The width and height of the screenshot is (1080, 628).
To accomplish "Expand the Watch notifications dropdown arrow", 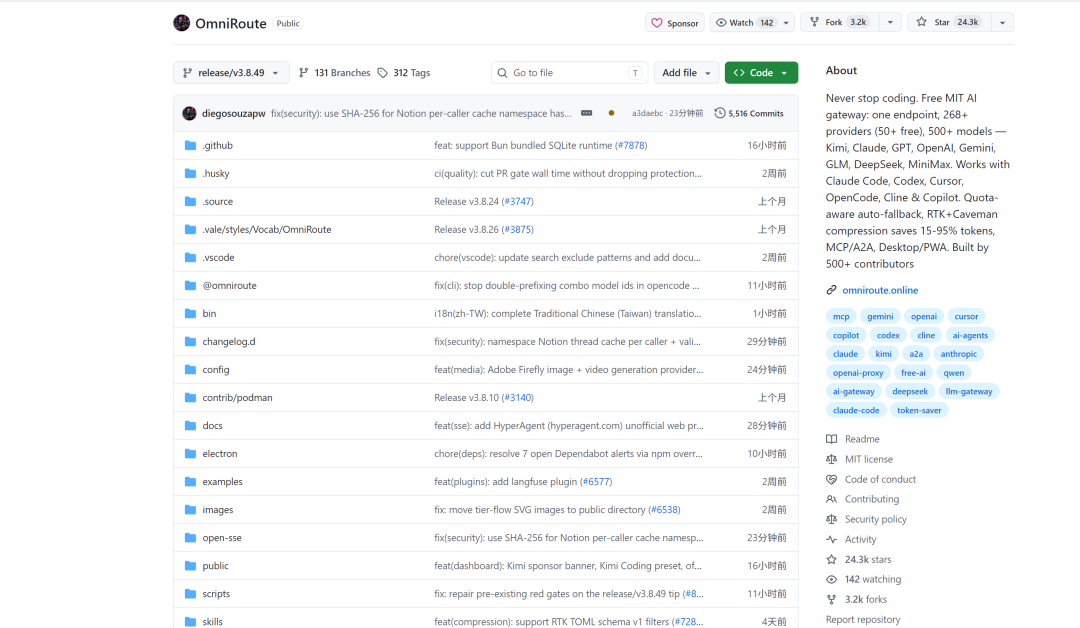I will [786, 23].
